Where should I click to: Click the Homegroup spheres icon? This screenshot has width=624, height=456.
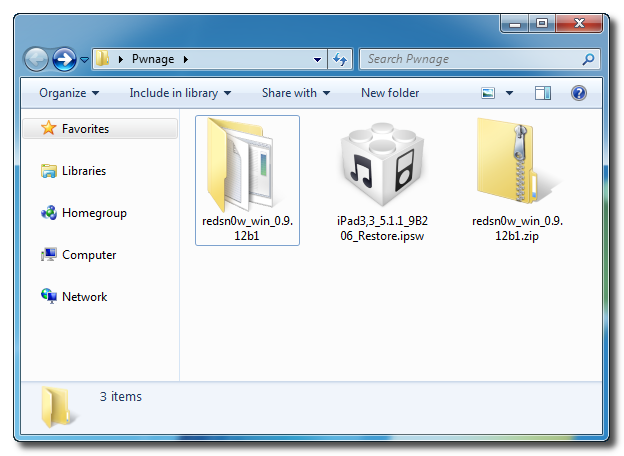(49, 213)
